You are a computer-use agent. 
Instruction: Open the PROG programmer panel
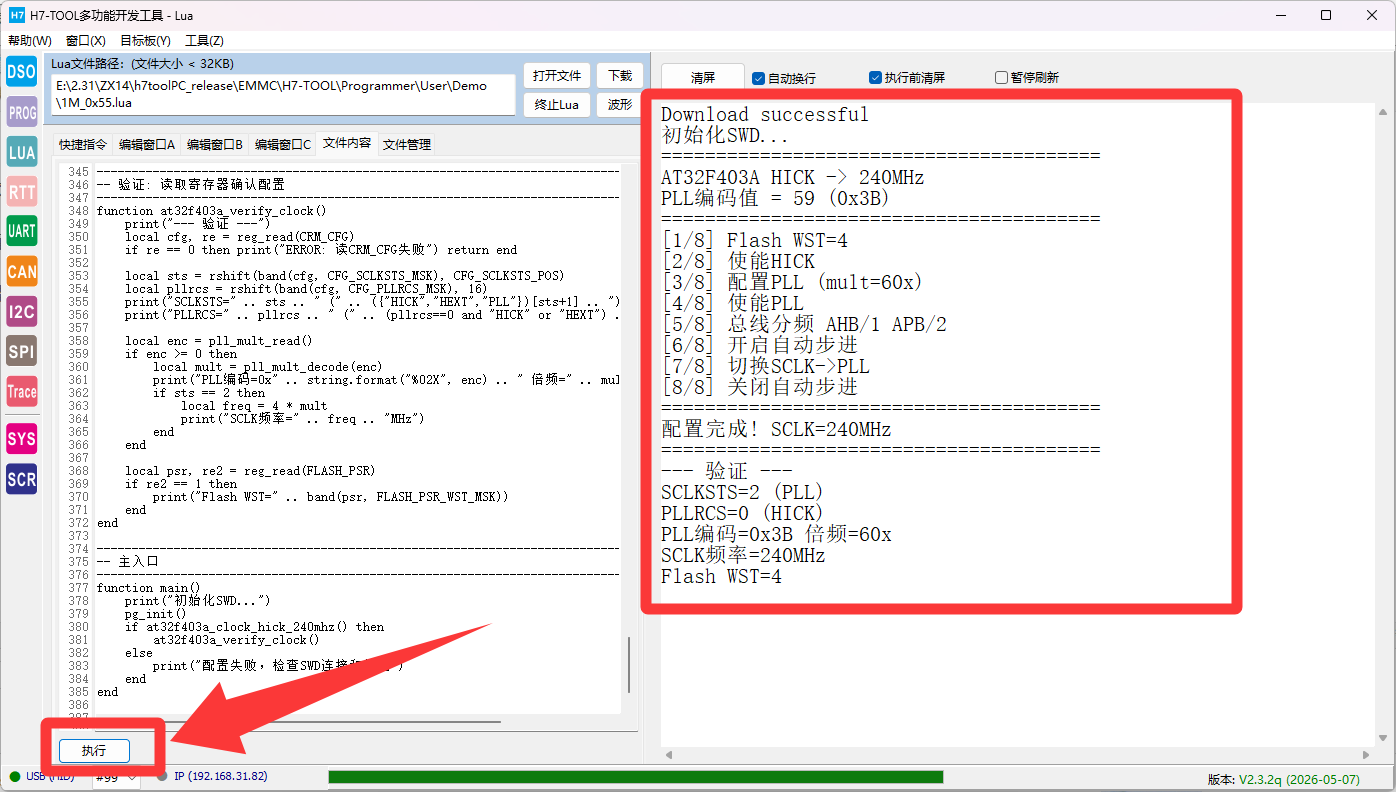pos(21,112)
